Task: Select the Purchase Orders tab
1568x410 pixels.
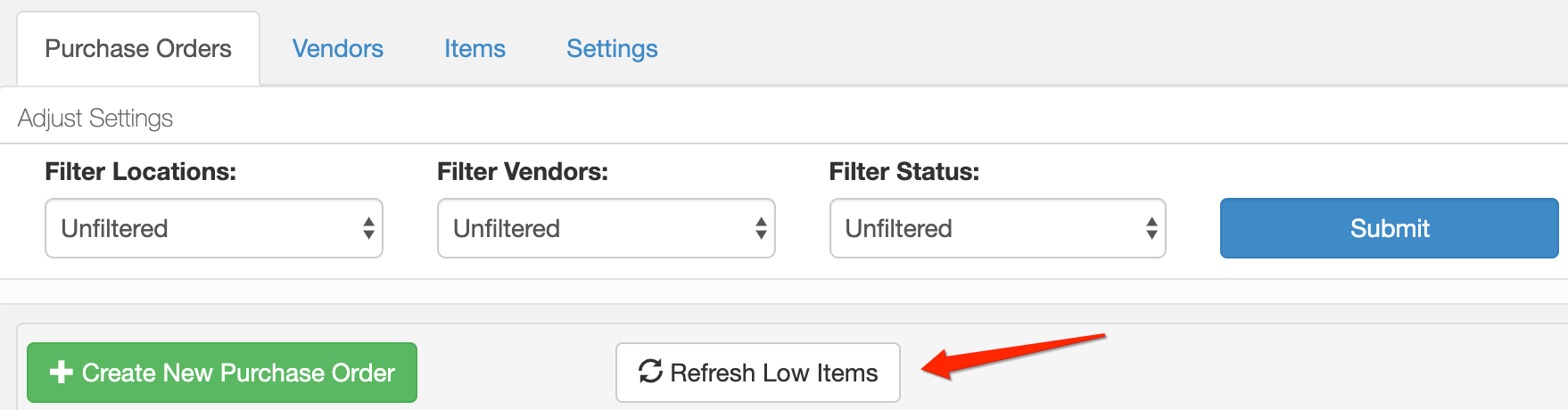Action: (x=138, y=49)
